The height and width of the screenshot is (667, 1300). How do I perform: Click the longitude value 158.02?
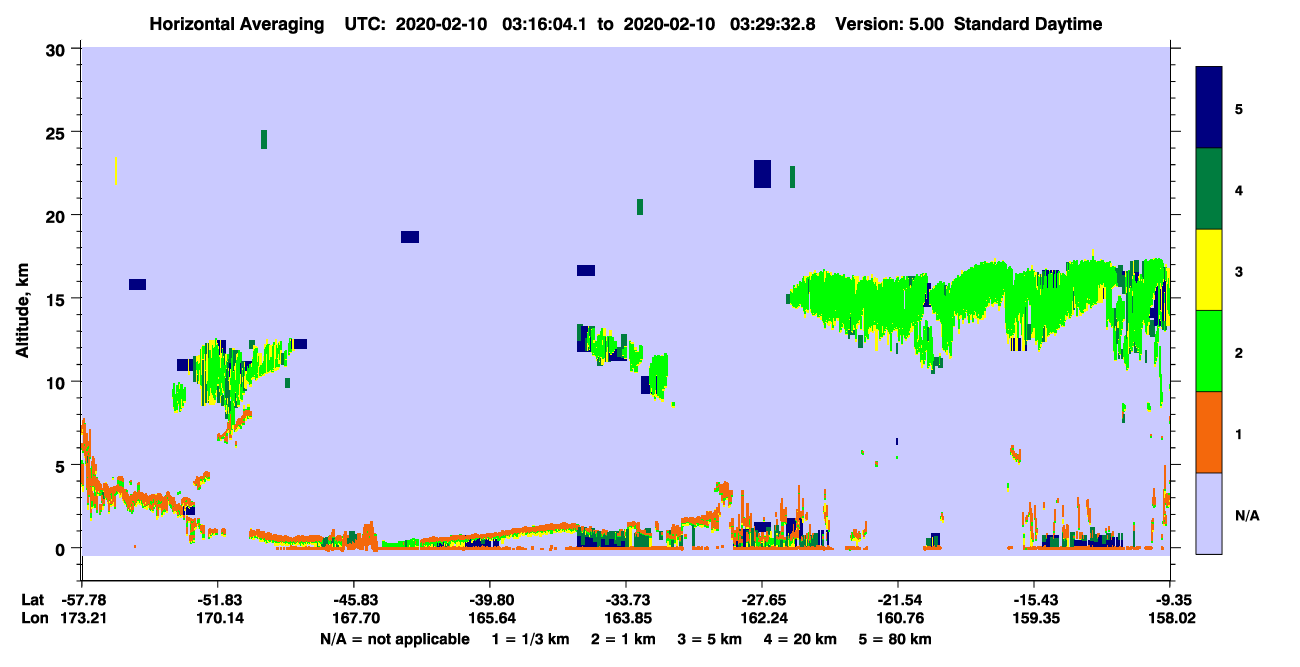(1174, 618)
